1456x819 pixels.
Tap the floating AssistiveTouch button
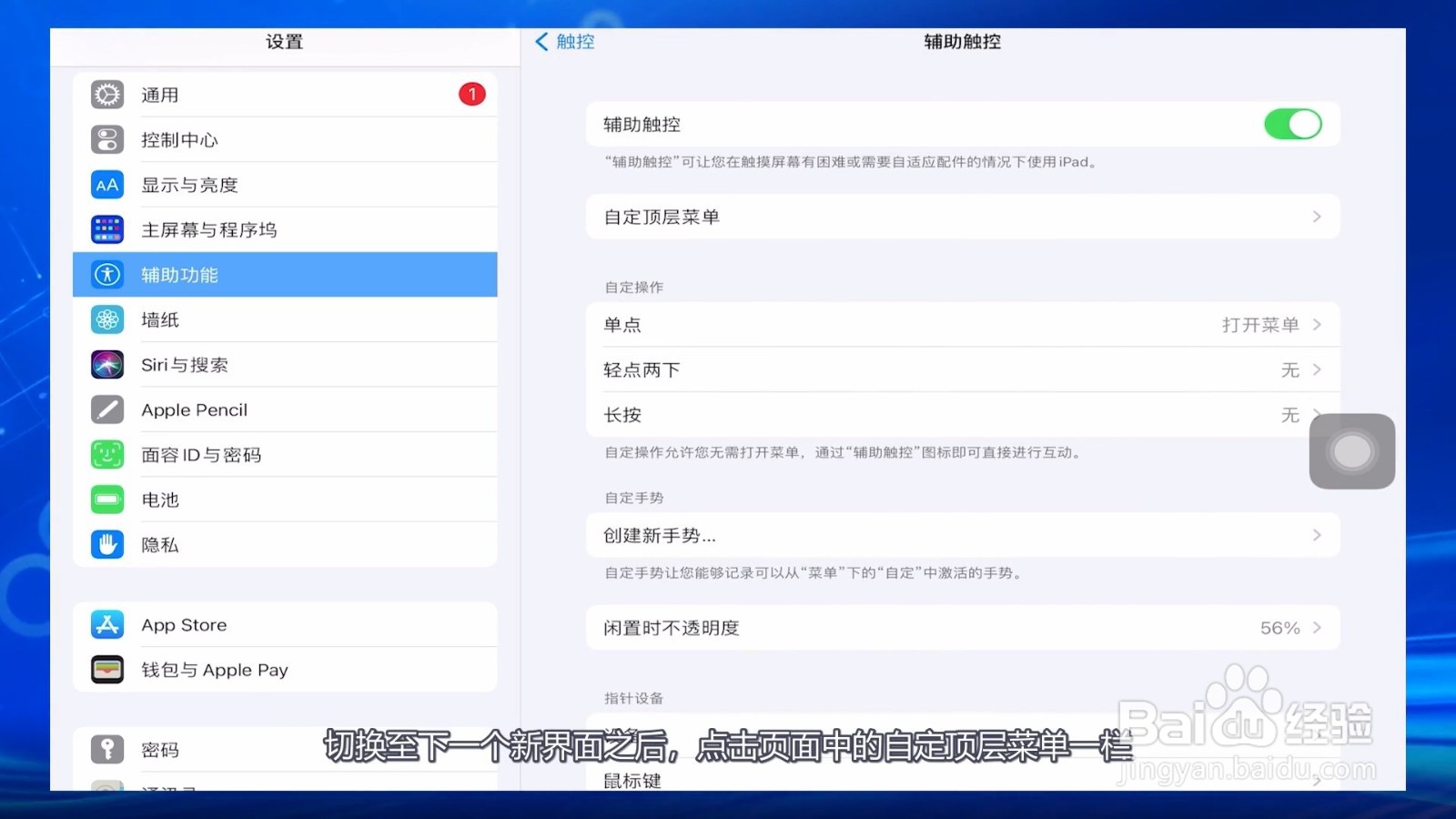[1352, 451]
